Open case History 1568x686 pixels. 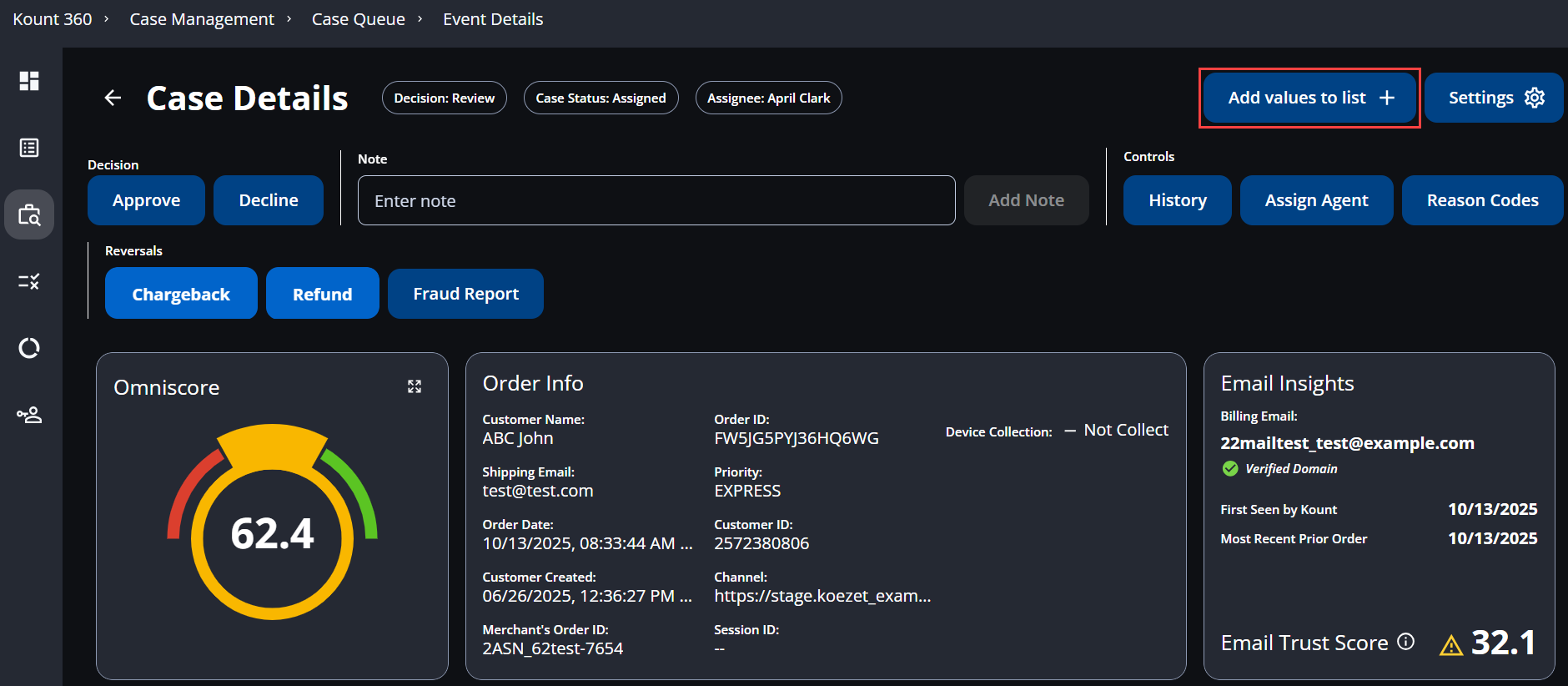coord(1178,200)
